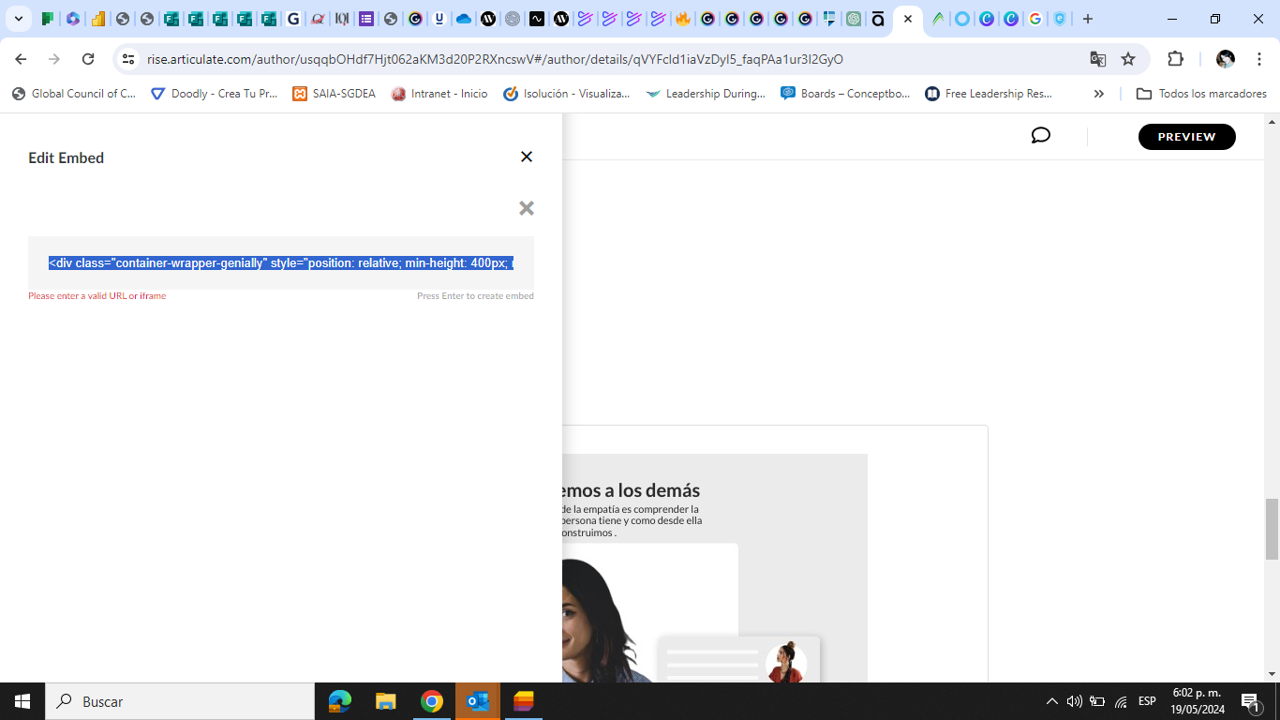Expand hidden bookmarks chevron
The image size is (1280, 720).
tap(1098, 94)
